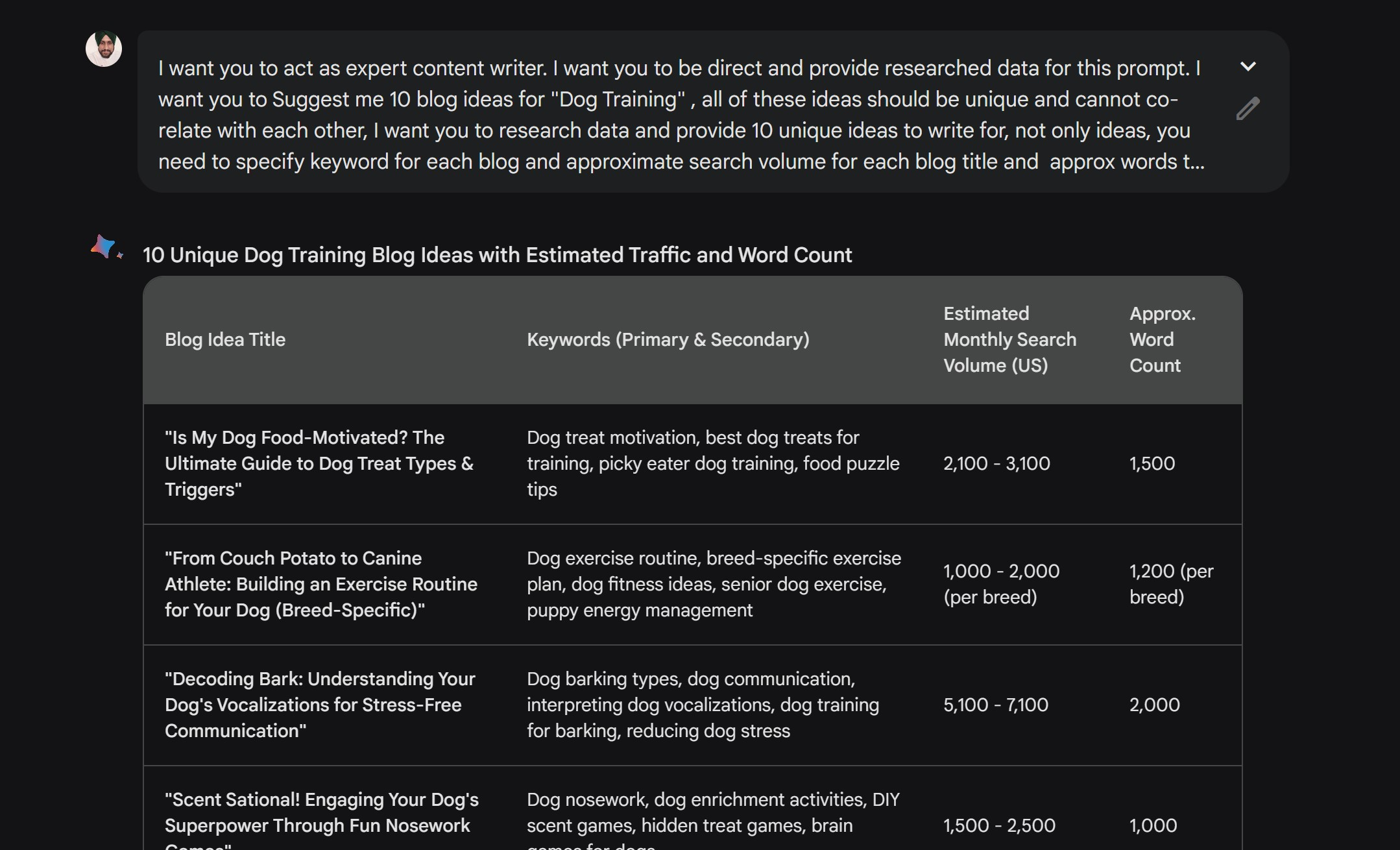Click the "2,100 - 3,100" search volume cell

point(996,463)
